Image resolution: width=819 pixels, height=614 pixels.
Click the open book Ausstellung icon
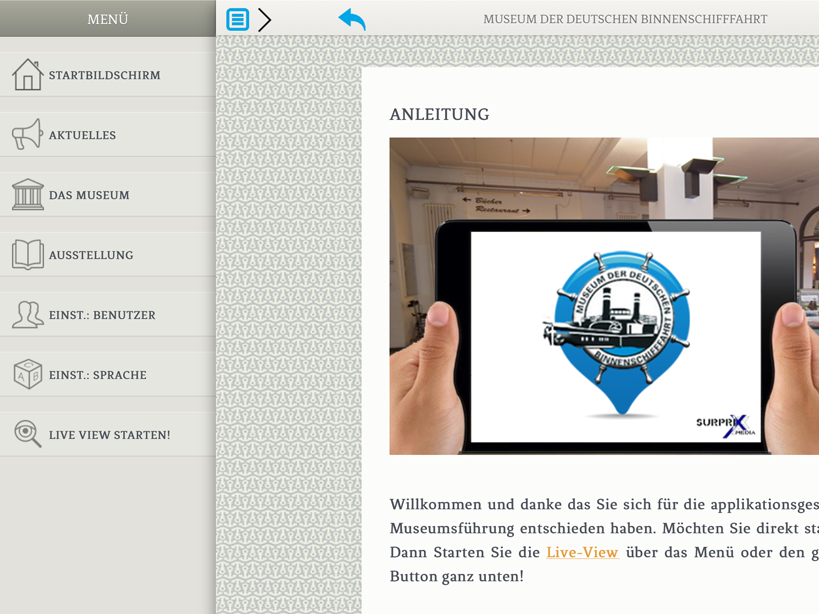(27, 255)
